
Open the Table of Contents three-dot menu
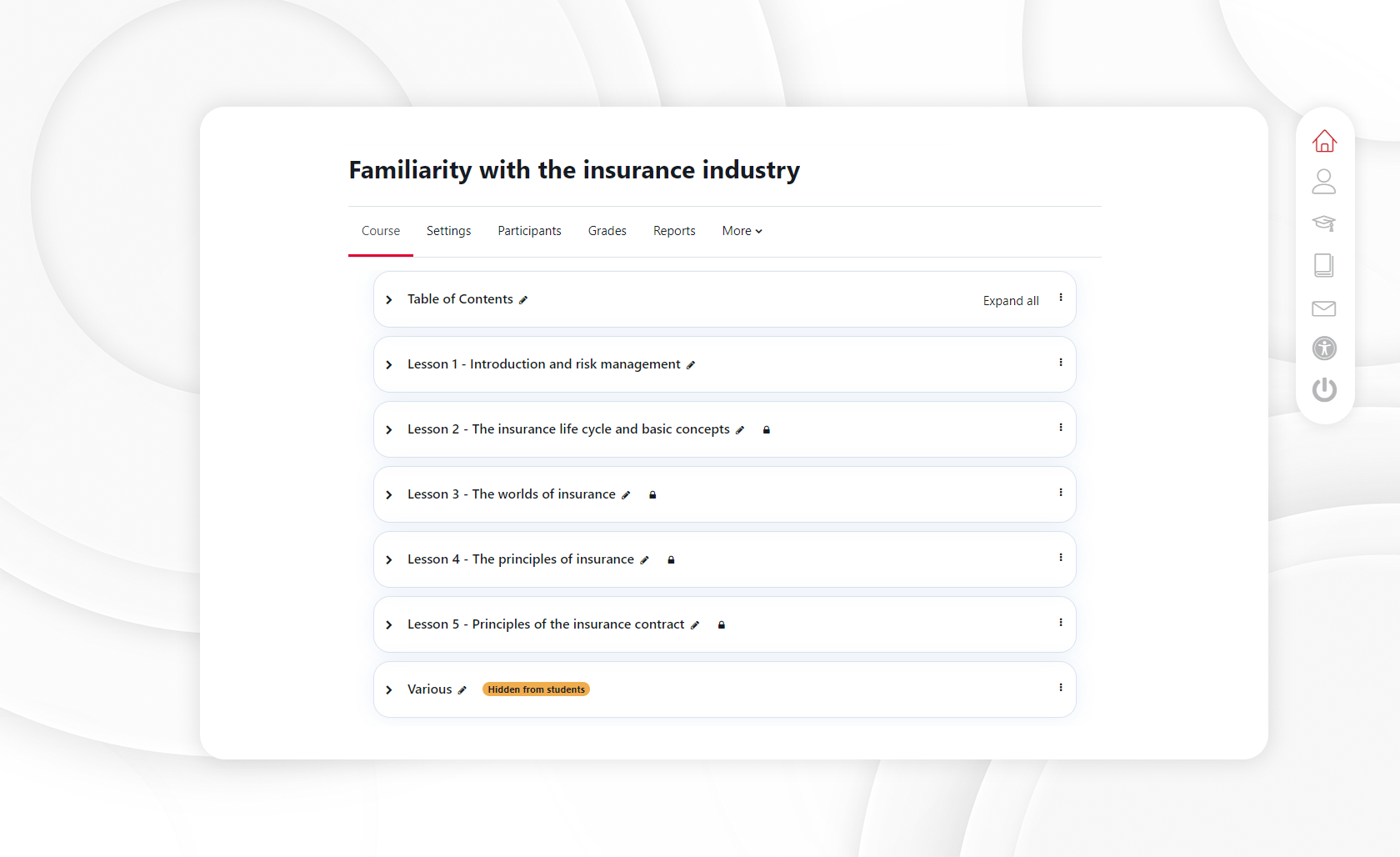pyautogui.click(x=1061, y=298)
